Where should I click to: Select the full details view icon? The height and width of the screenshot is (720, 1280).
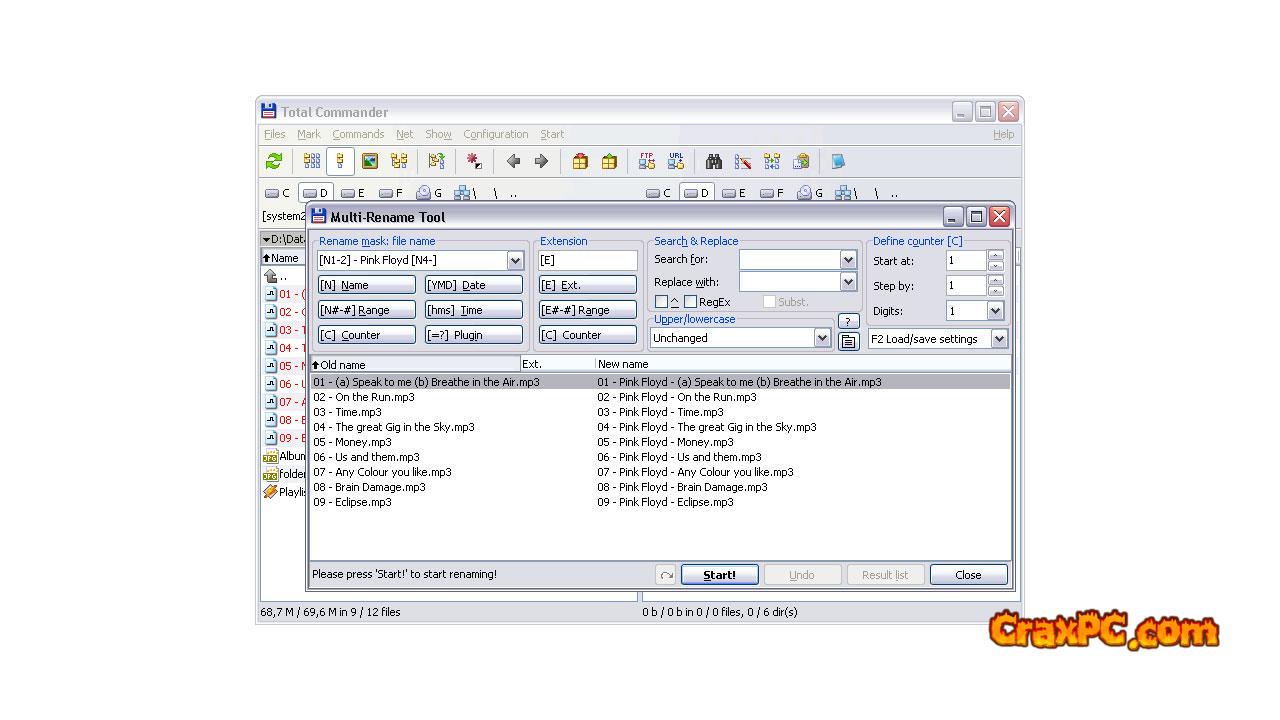click(x=340, y=161)
